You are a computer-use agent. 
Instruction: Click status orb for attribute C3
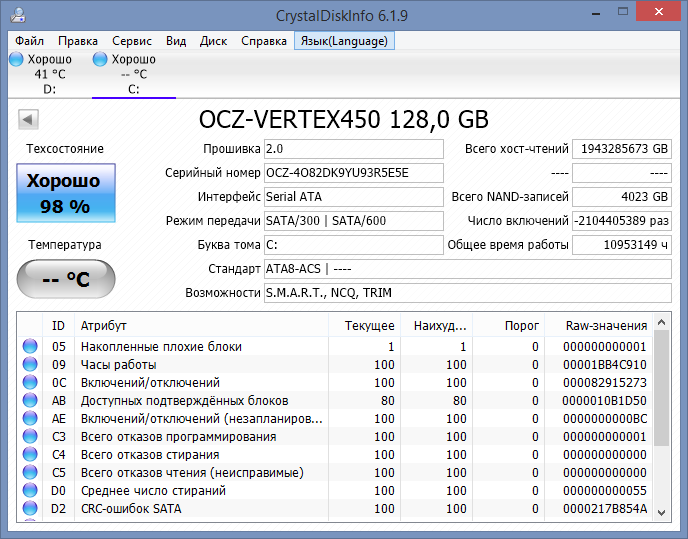pyautogui.click(x=30, y=437)
